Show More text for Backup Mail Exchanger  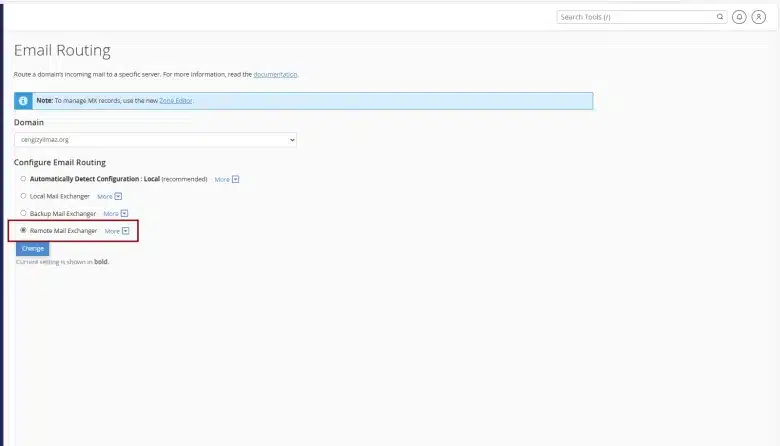point(111,214)
